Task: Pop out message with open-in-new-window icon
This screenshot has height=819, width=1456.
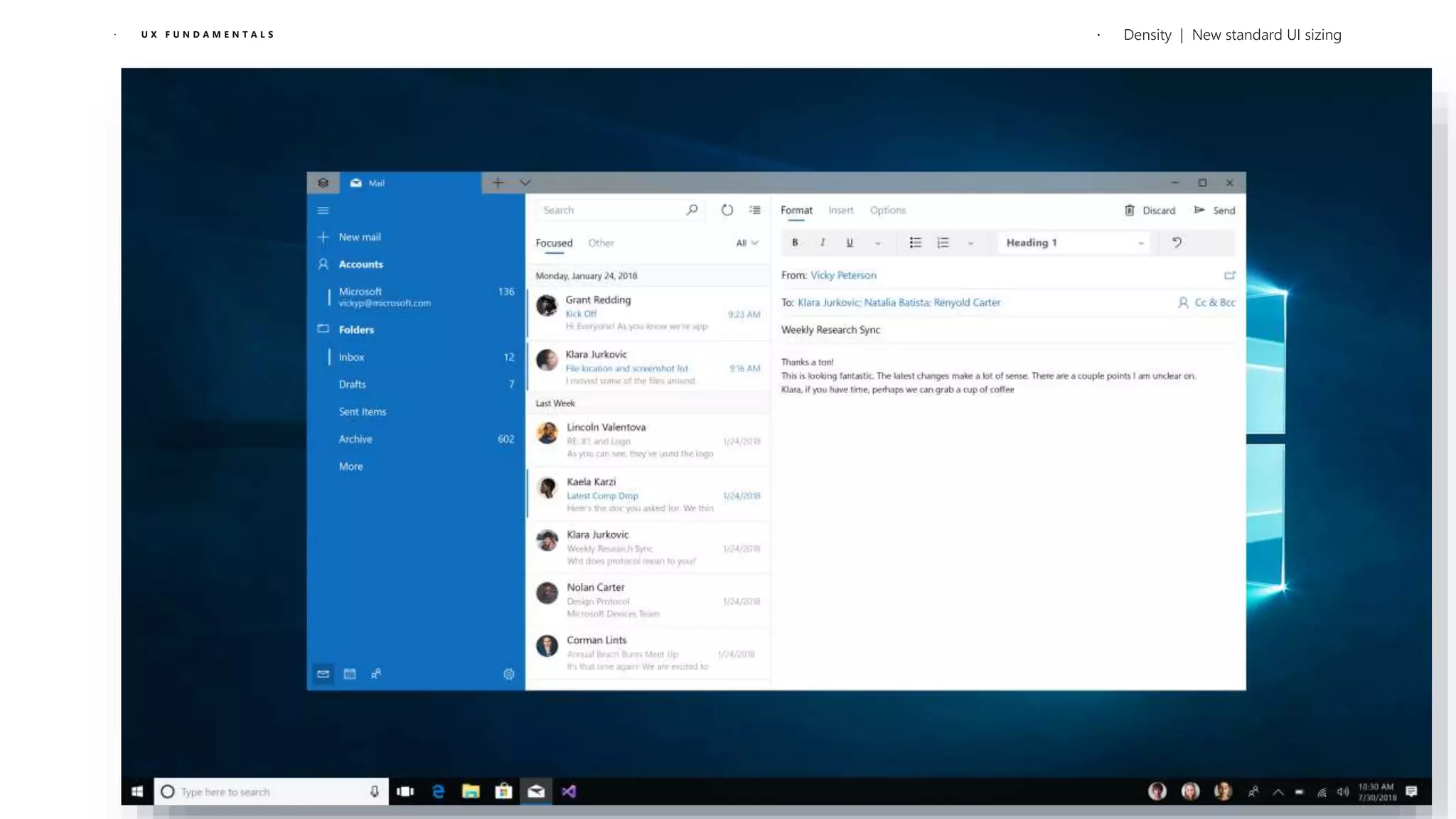Action: [1230, 275]
